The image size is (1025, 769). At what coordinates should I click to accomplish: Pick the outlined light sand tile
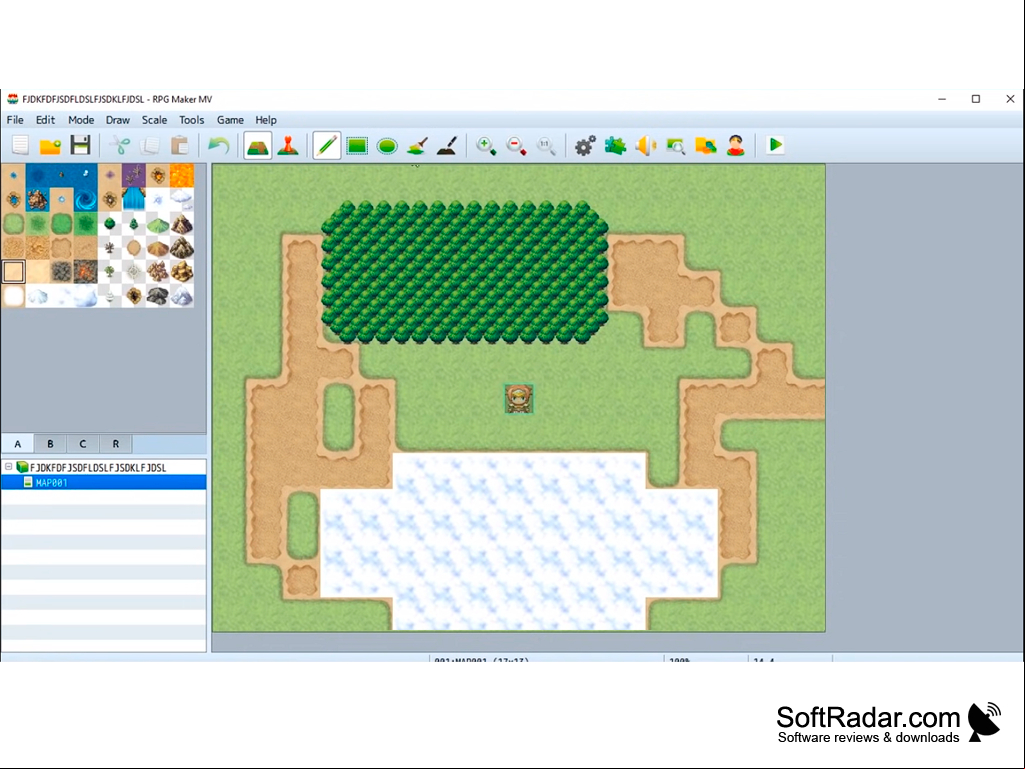point(14,271)
